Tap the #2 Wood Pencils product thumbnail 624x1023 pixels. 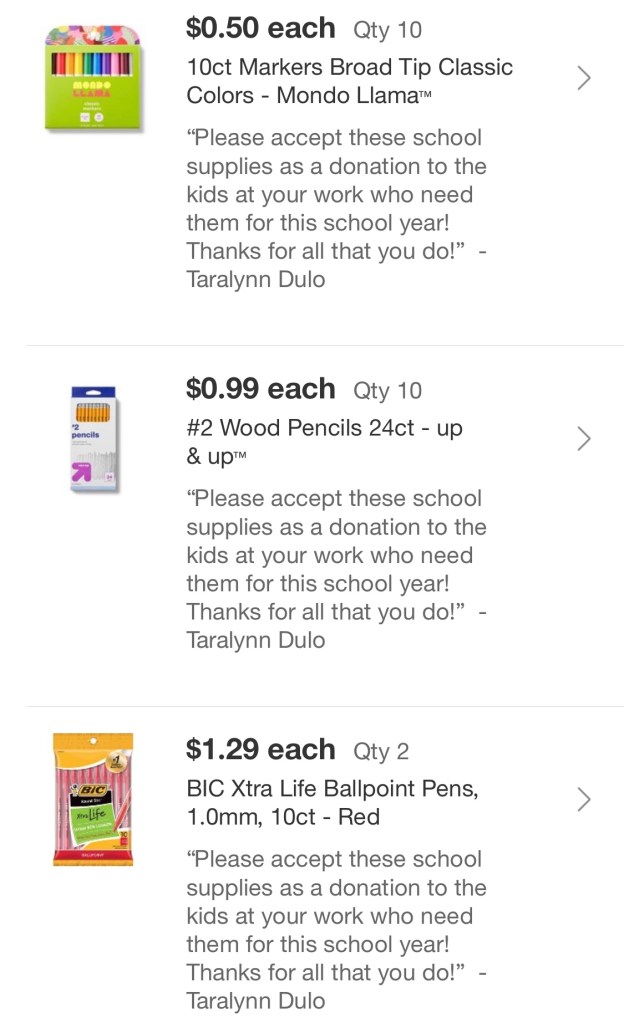pyautogui.click(x=94, y=440)
